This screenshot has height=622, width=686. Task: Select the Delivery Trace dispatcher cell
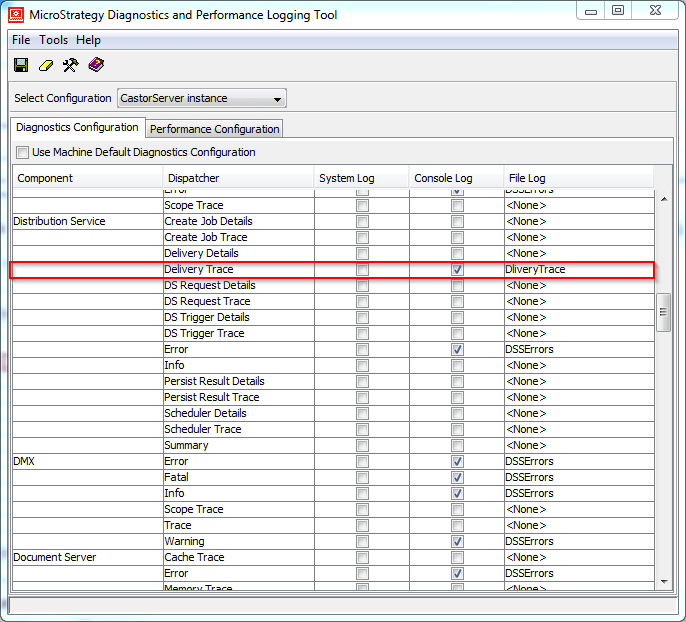(238, 269)
